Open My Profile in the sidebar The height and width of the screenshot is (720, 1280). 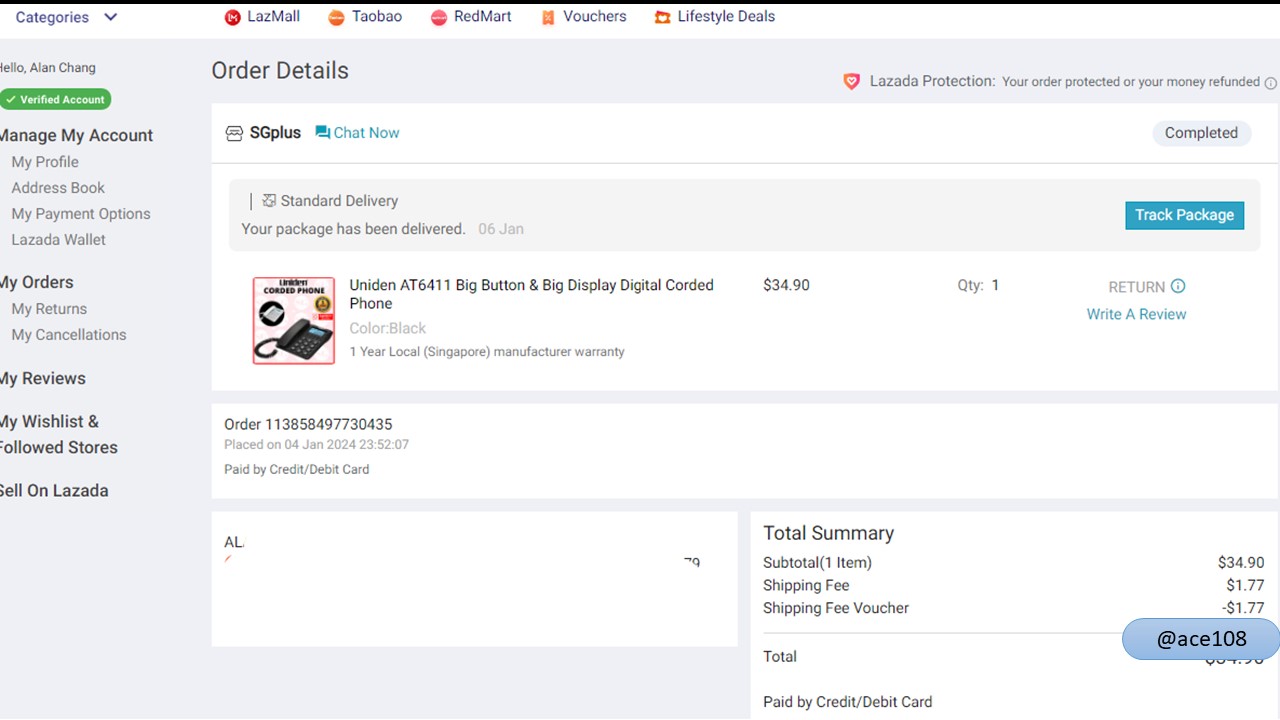pyautogui.click(x=45, y=162)
